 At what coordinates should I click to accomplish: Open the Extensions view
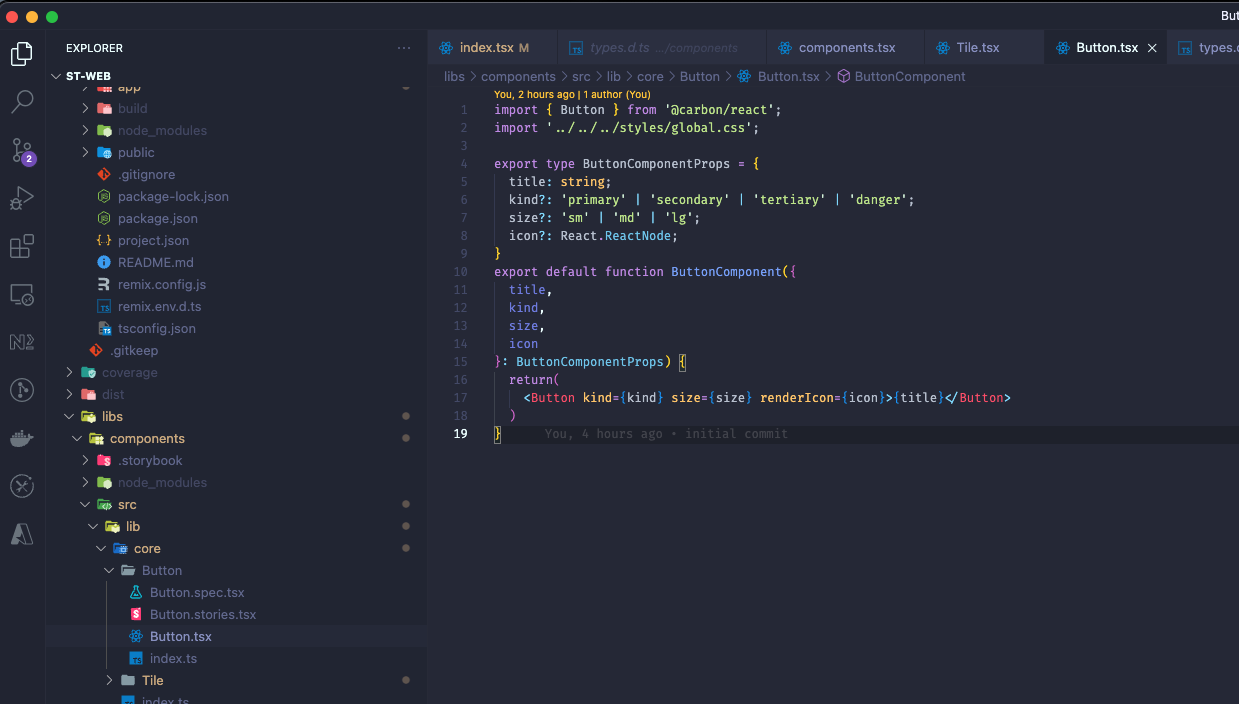point(22,246)
